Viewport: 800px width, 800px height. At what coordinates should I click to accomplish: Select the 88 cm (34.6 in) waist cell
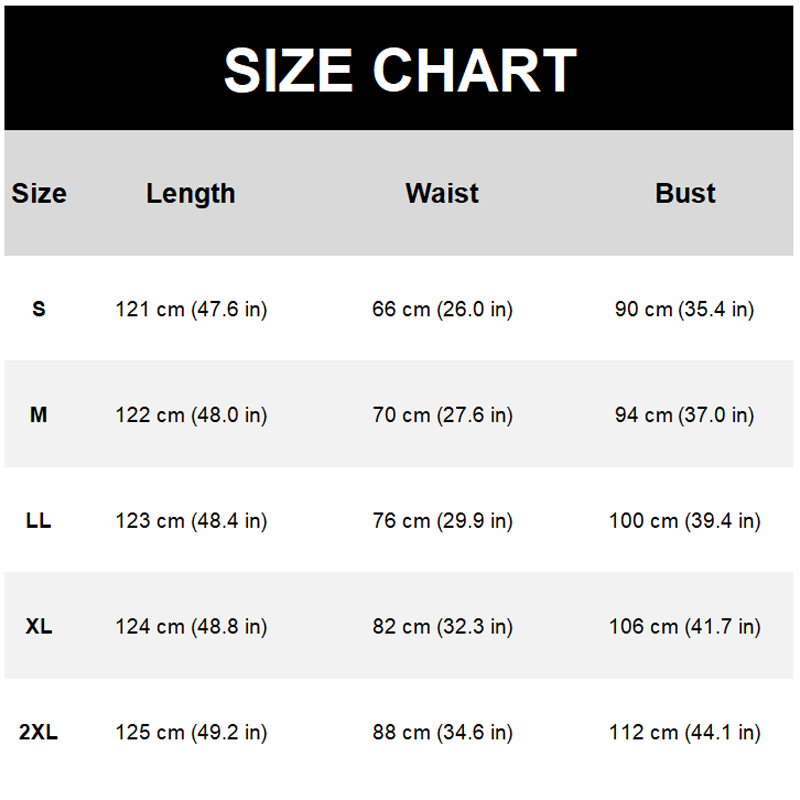coord(442,733)
